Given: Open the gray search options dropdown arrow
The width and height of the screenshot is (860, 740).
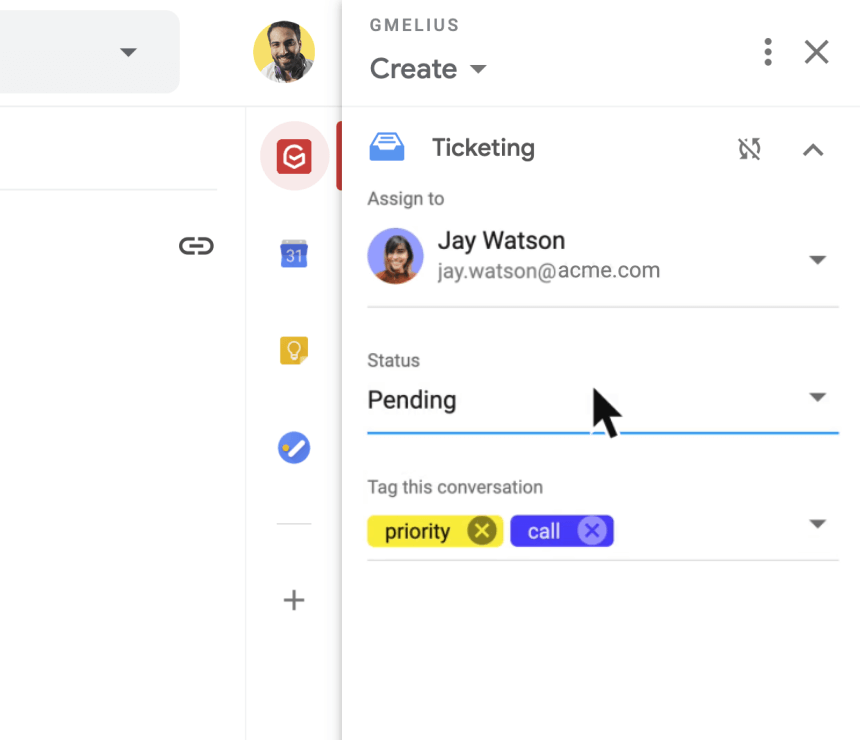Looking at the screenshot, I should [x=128, y=52].
